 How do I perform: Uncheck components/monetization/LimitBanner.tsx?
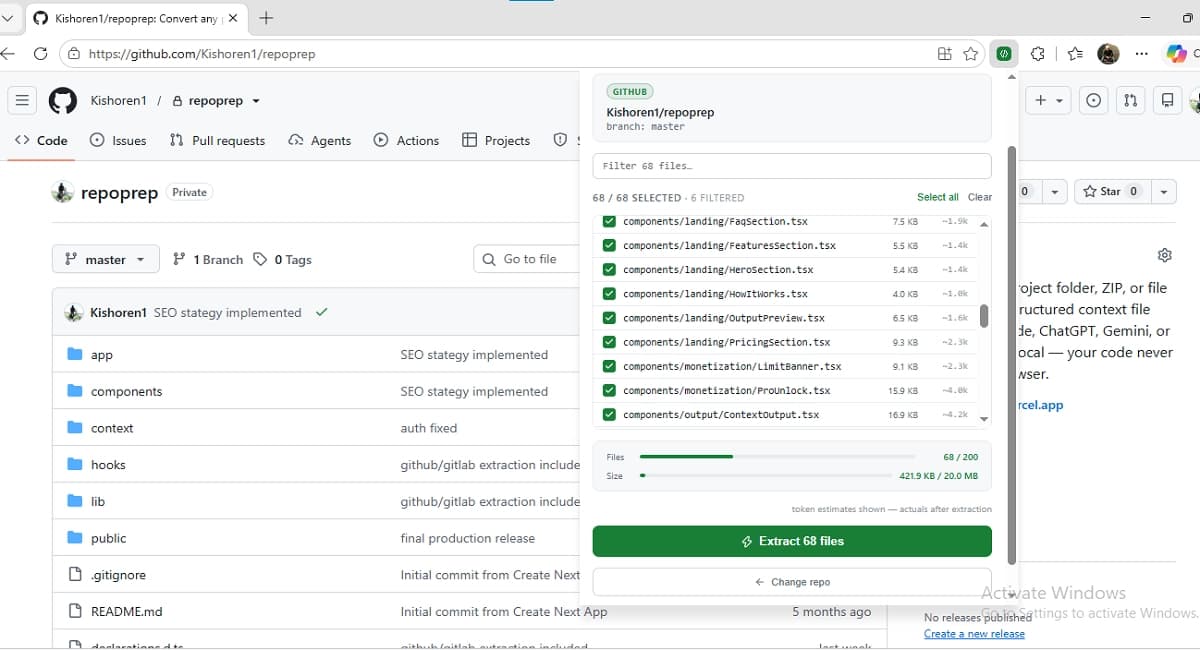(x=609, y=366)
